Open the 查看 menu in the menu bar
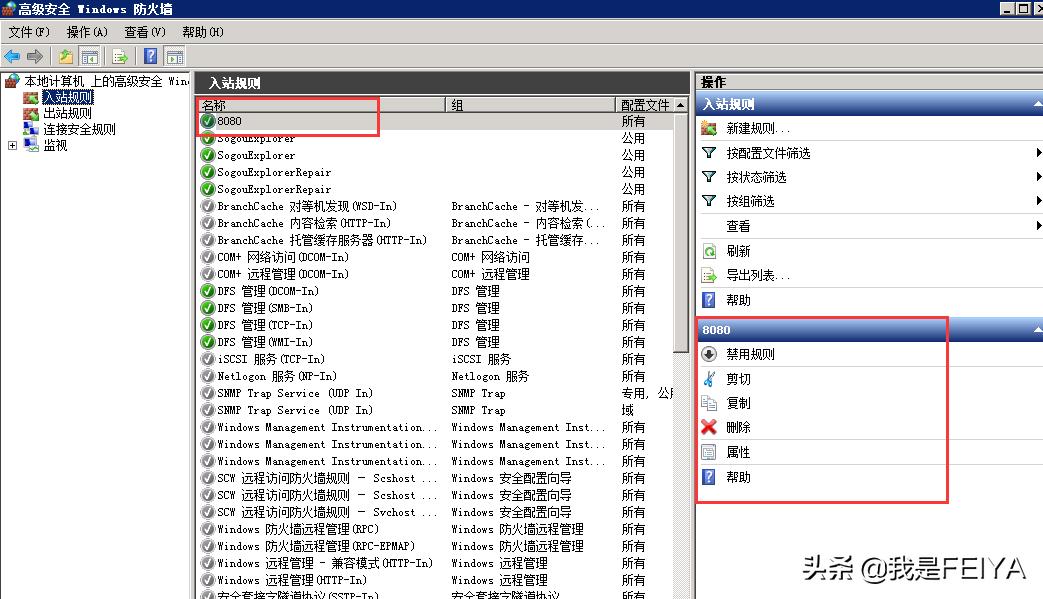Image resolution: width=1043 pixels, height=599 pixels. (143, 31)
